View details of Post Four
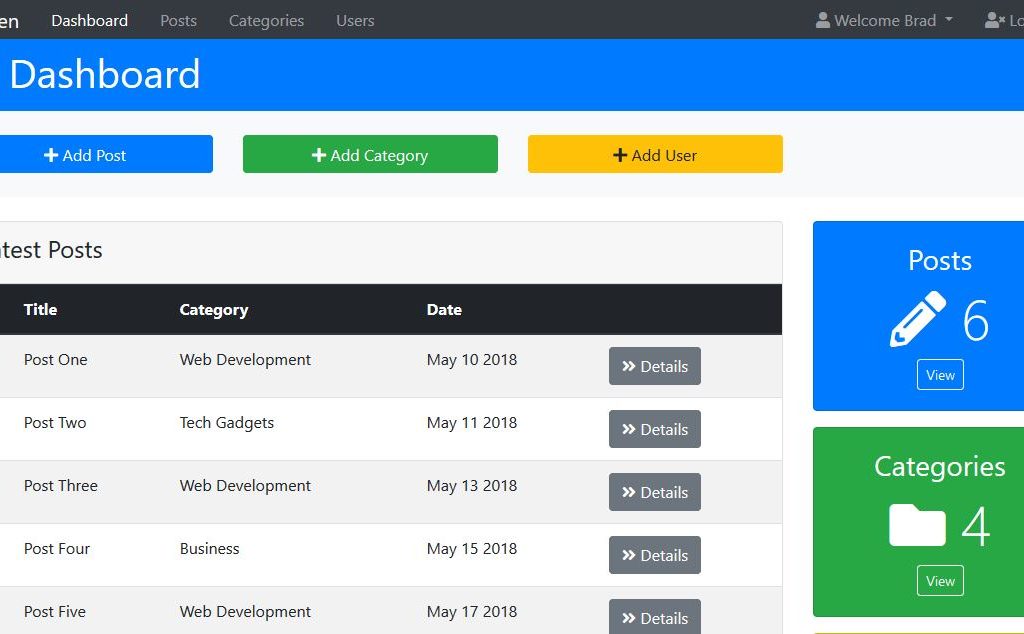1024x634 pixels. tap(655, 555)
